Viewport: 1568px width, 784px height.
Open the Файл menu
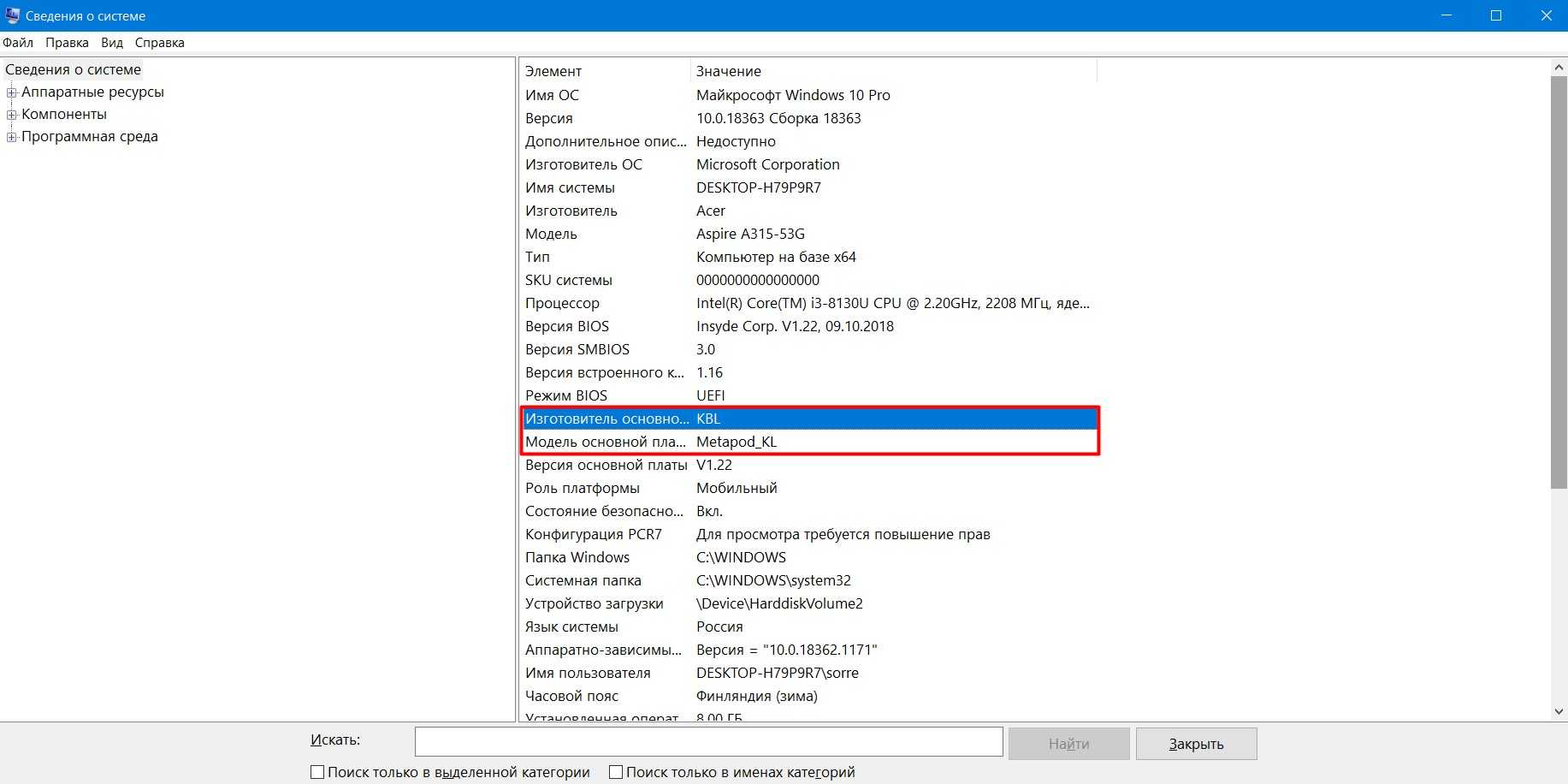(18, 43)
